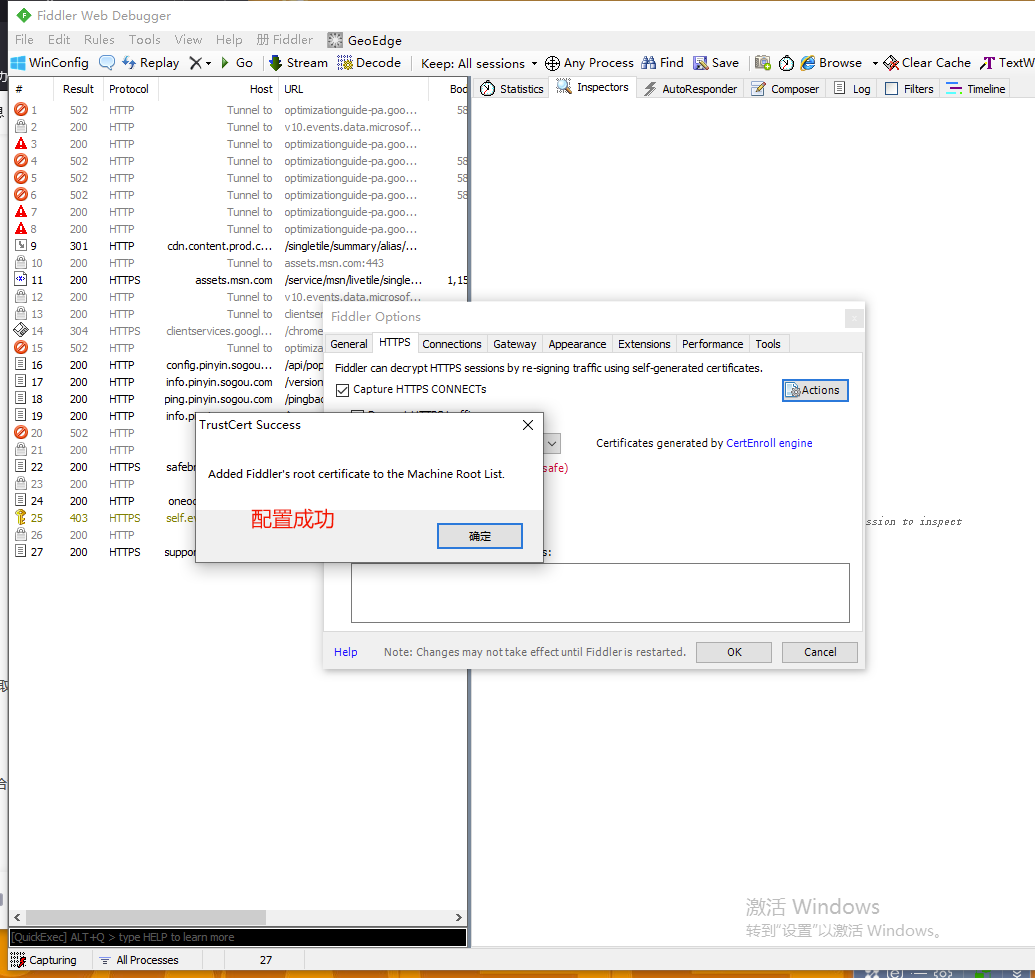Save sessions with the Save icon
This screenshot has height=978, width=1035.
(x=716, y=63)
